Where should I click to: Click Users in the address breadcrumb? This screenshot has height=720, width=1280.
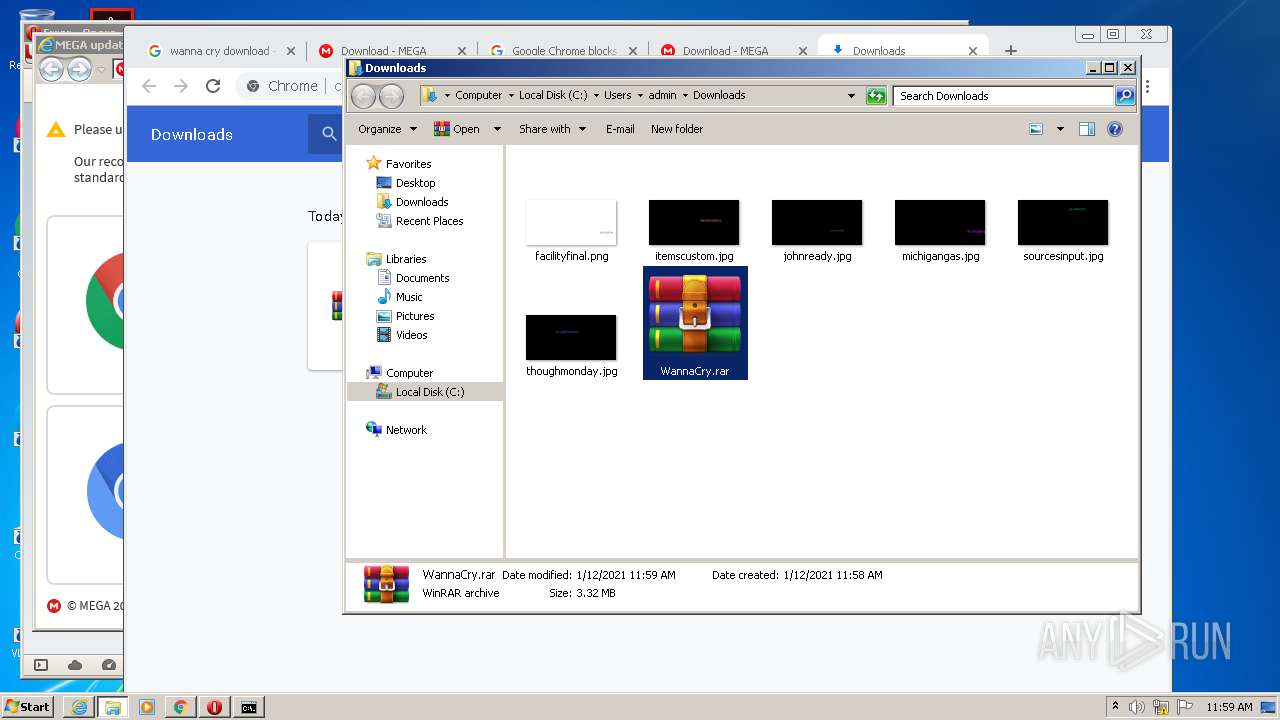coord(617,96)
